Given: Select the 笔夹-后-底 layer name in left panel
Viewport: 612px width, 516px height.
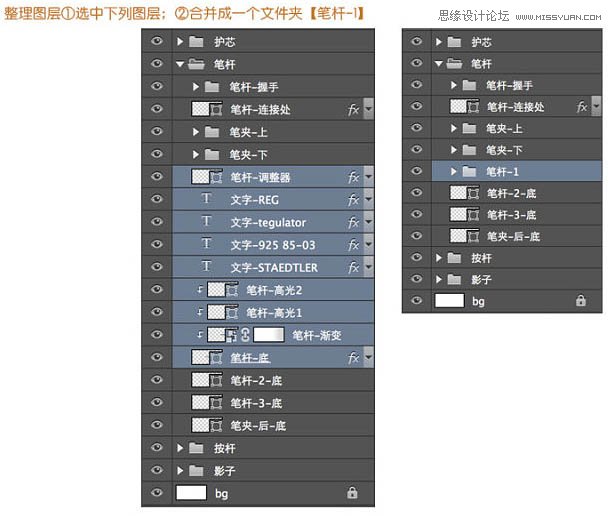Looking at the screenshot, I should pos(258,425).
